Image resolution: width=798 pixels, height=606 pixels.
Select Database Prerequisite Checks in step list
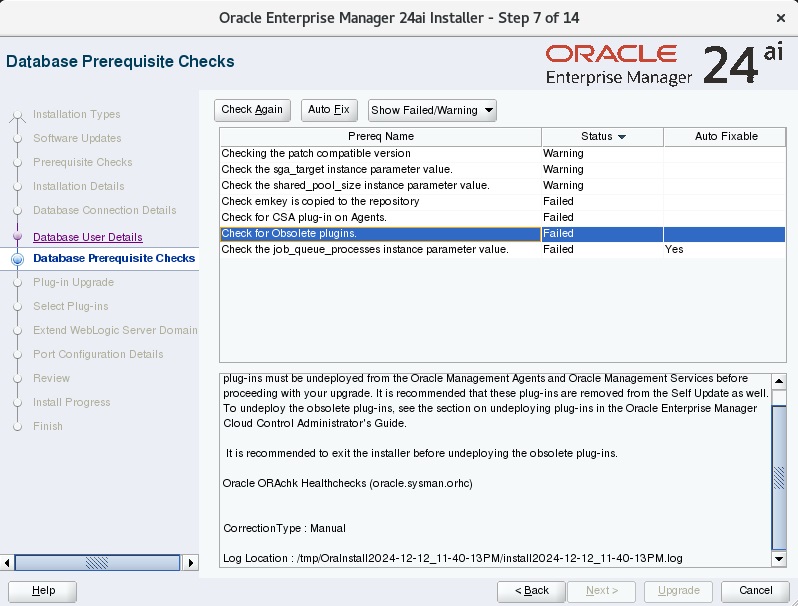tap(114, 258)
